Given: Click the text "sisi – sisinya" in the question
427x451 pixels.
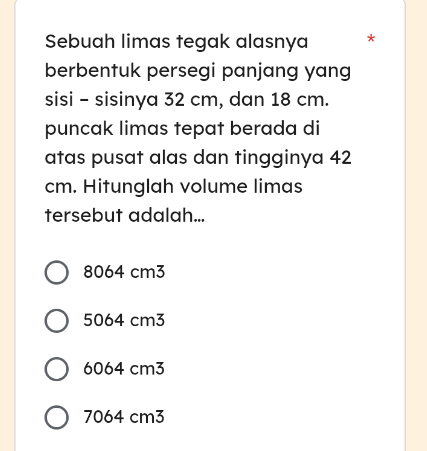Looking at the screenshot, I should tap(101, 100).
